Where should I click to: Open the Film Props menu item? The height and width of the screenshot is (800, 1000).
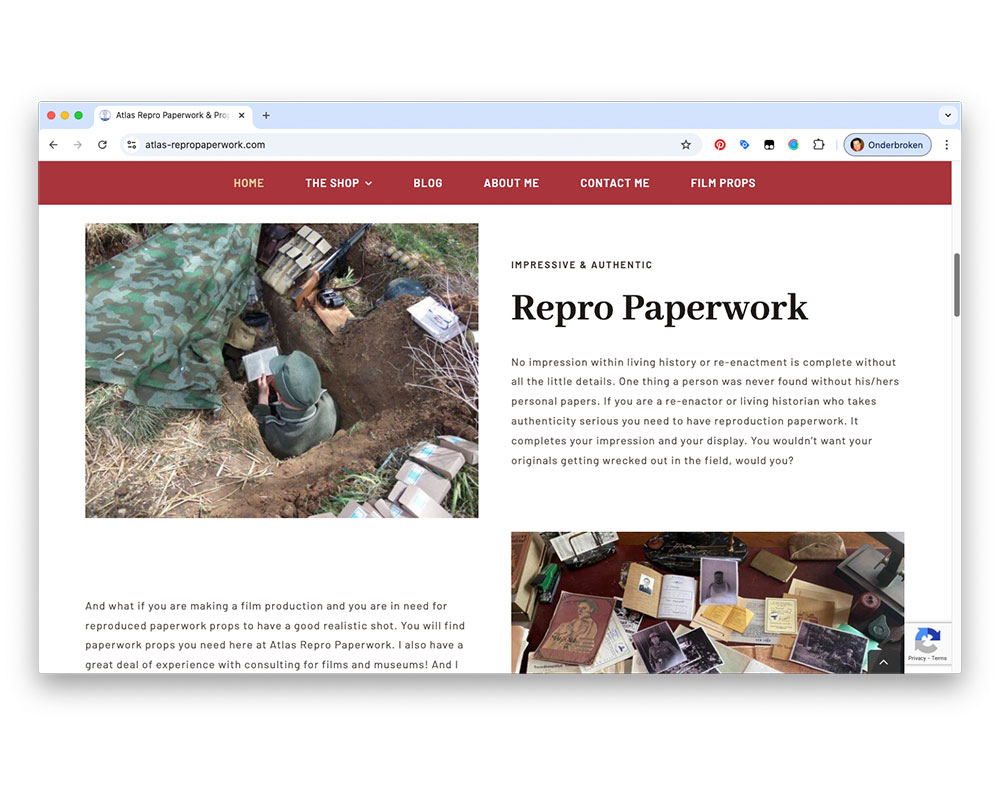pos(723,183)
